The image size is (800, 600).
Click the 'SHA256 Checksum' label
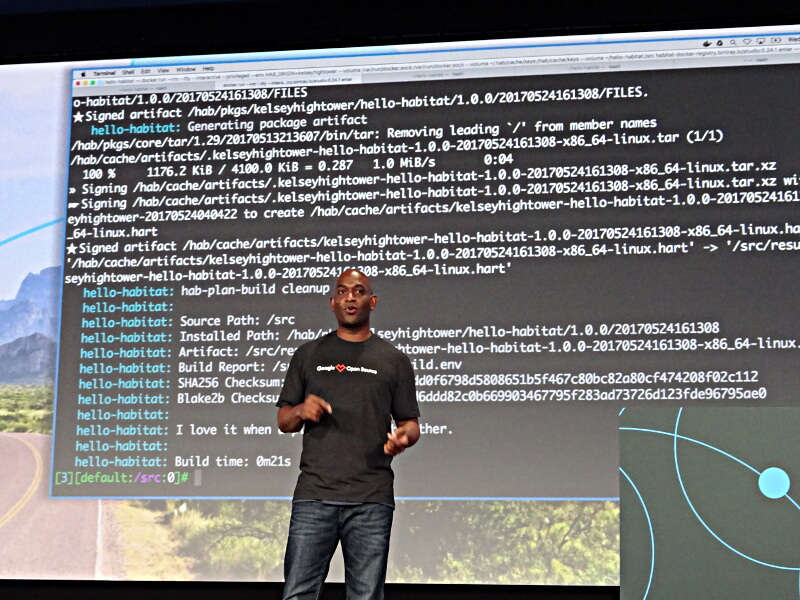[x=229, y=382]
